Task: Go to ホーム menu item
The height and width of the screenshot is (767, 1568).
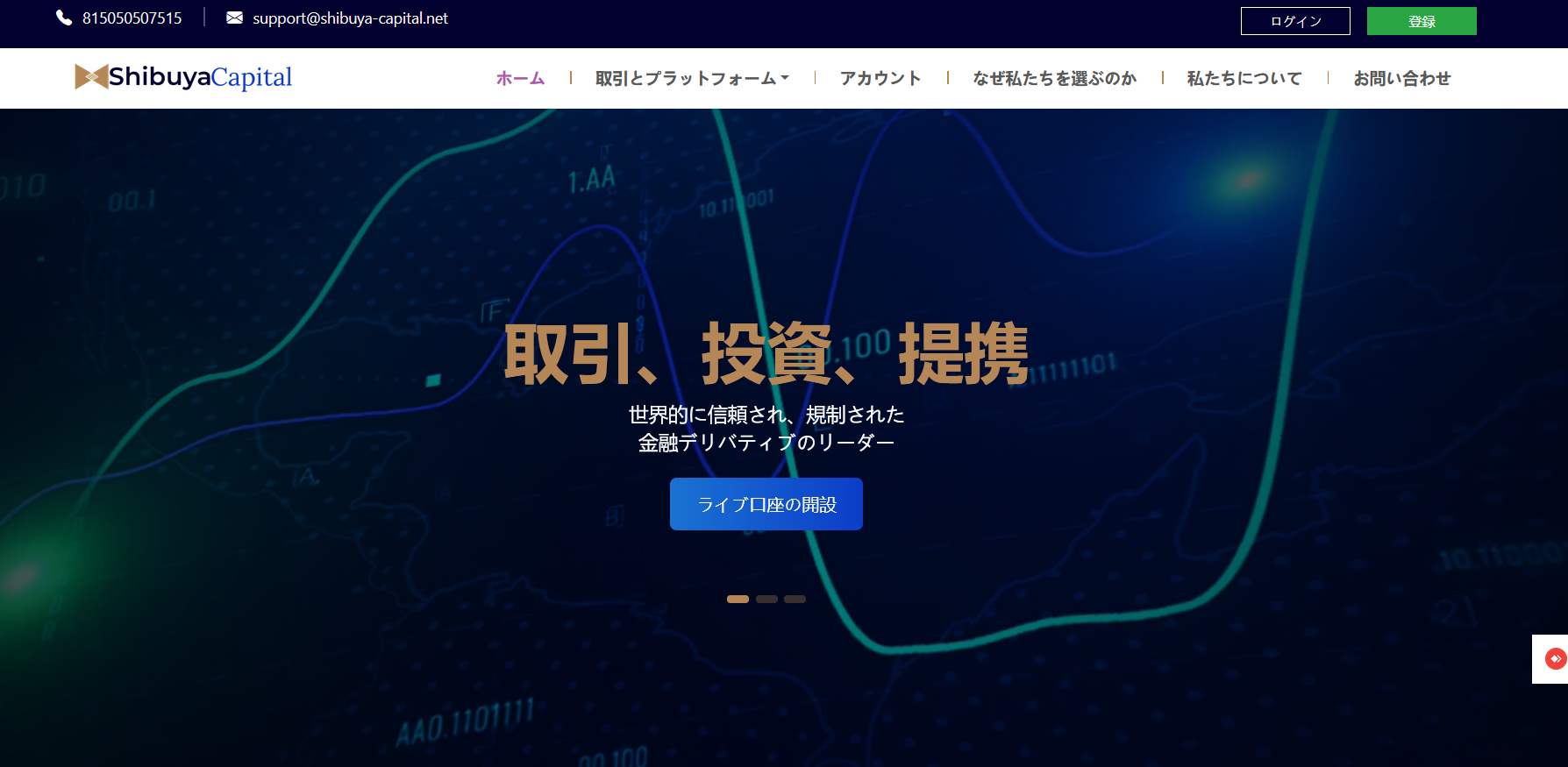Action: [x=521, y=78]
